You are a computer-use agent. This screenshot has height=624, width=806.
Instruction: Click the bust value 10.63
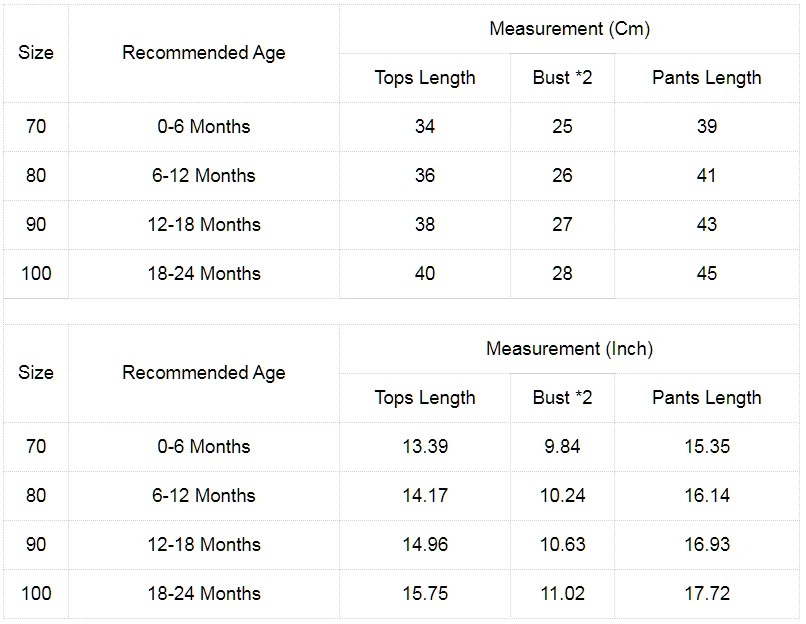coord(562,544)
